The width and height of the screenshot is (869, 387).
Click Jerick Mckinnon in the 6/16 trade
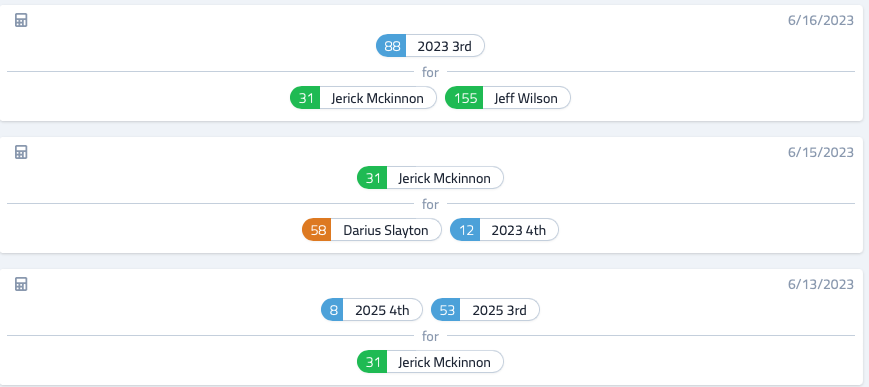coord(364,98)
